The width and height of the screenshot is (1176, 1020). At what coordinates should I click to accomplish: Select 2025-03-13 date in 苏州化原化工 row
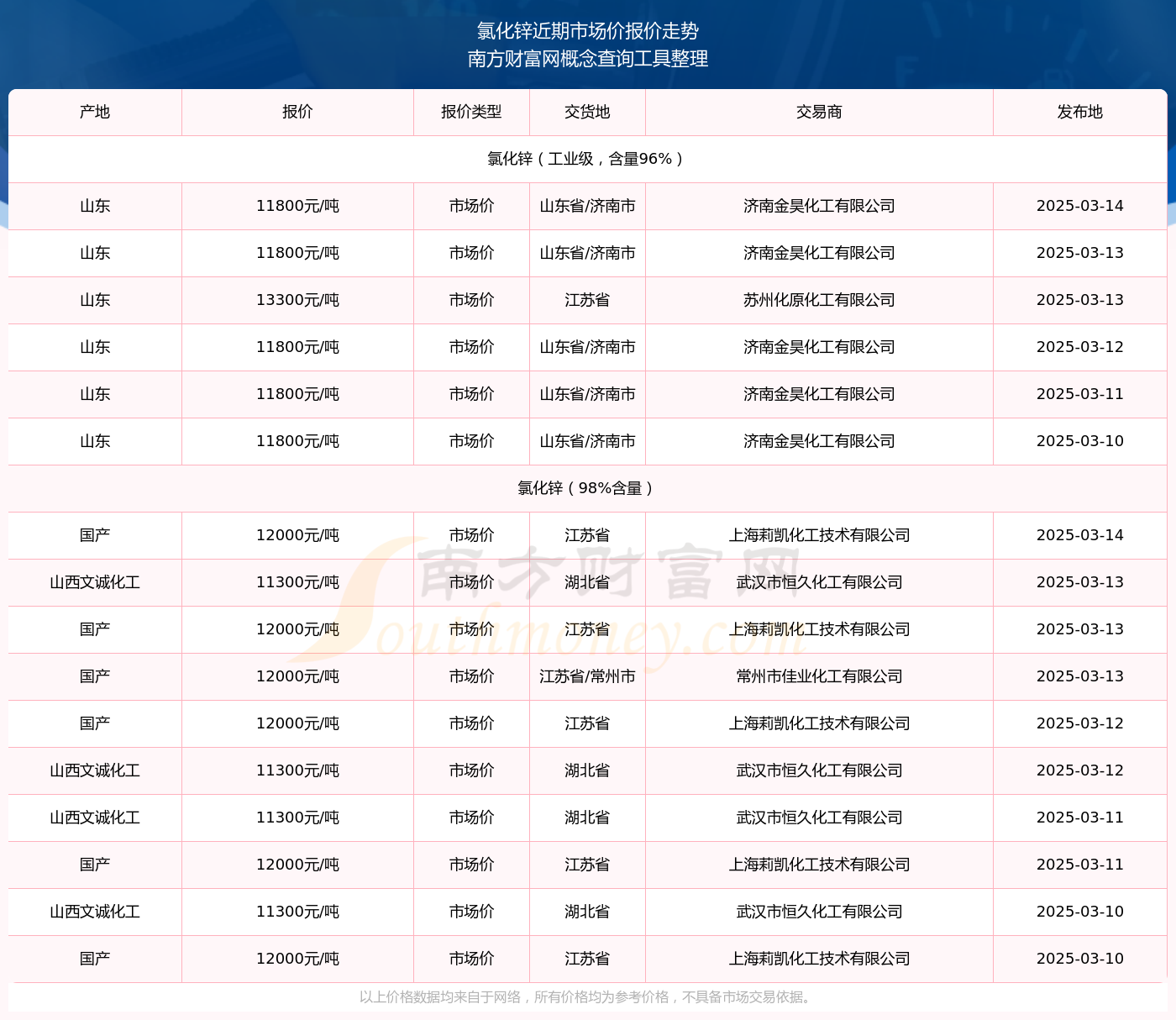tap(1080, 301)
